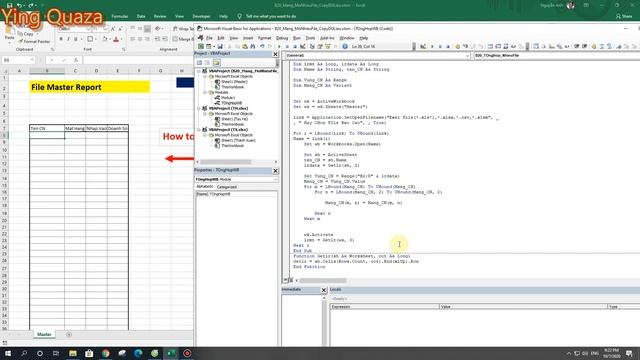Click the Properties Window icon in VBA toolbar
The image size is (640, 360).
click(320, 47)
